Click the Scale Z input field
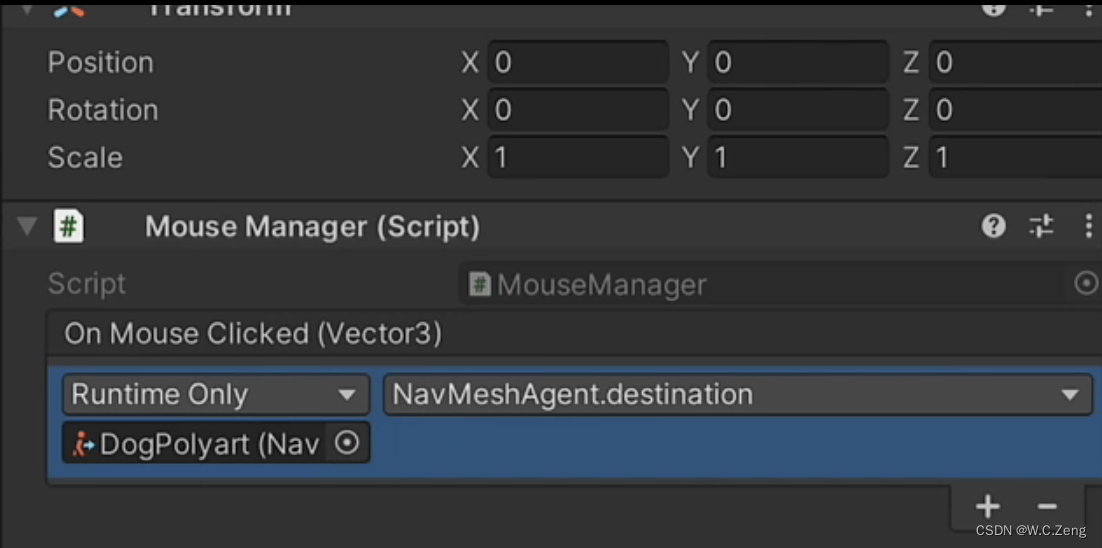 (x=1015, y=157)
